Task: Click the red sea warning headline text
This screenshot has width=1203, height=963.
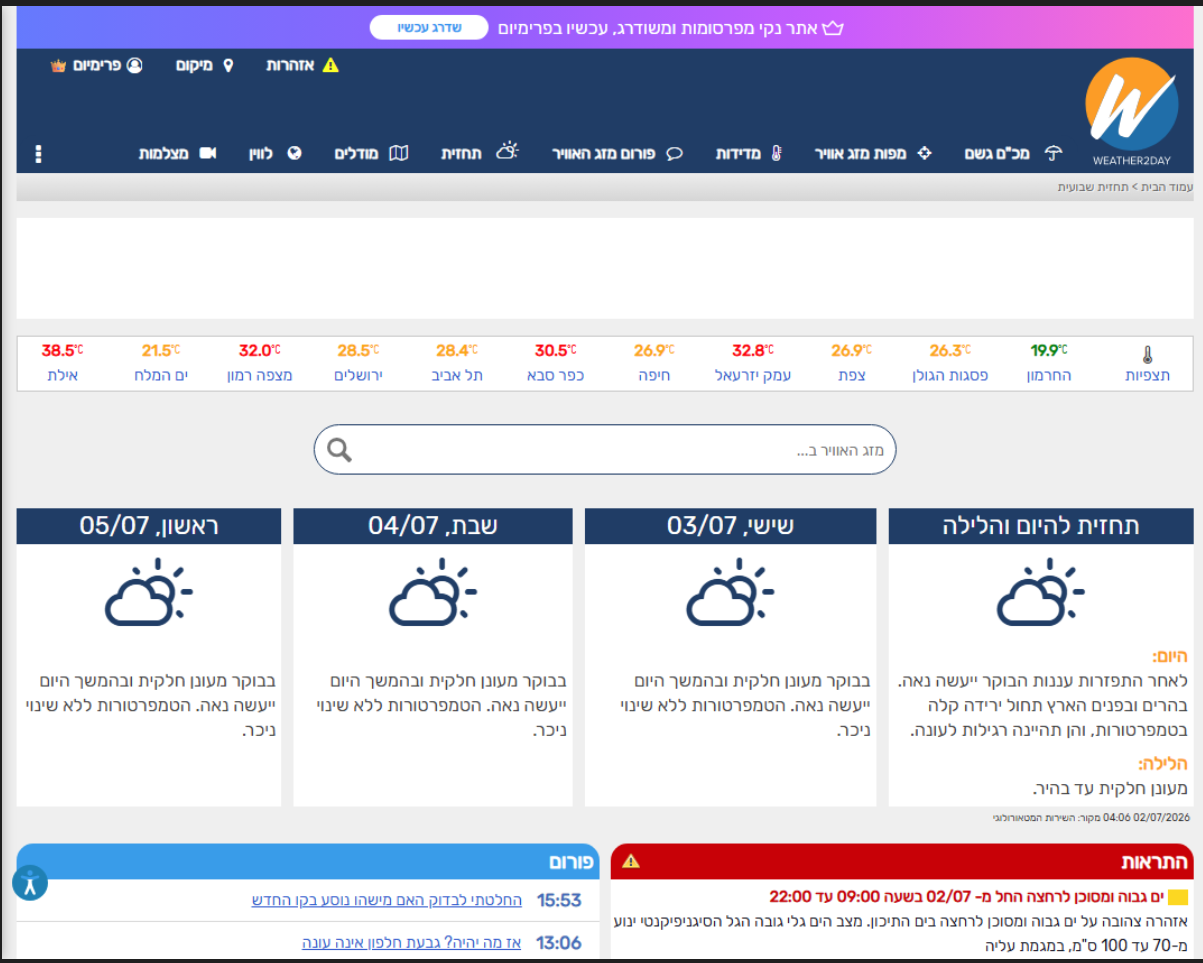Action: click(x=965, y=896)
